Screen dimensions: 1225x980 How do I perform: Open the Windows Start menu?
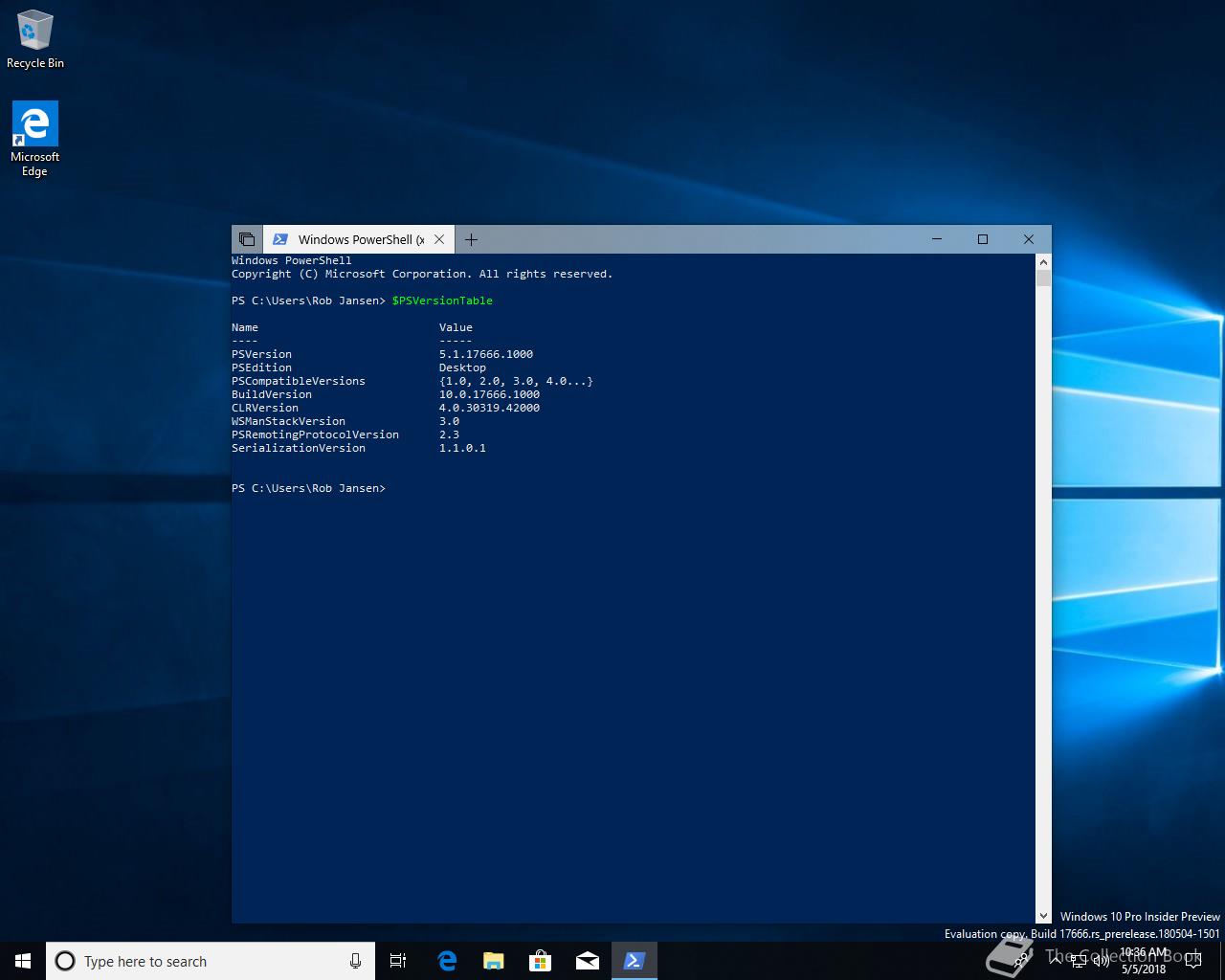pyautogui.click(x=23, y=961)
